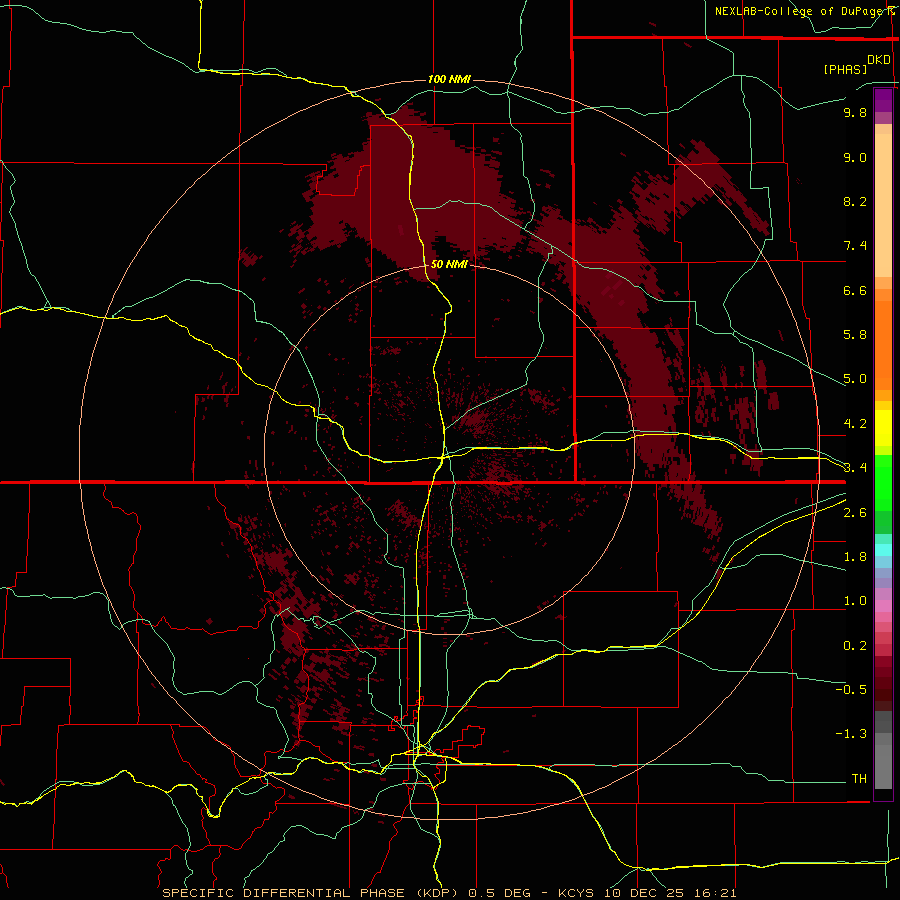Click the bright orange segment of the color bar
Screen dimensions: 900x900
coord(883,344)
